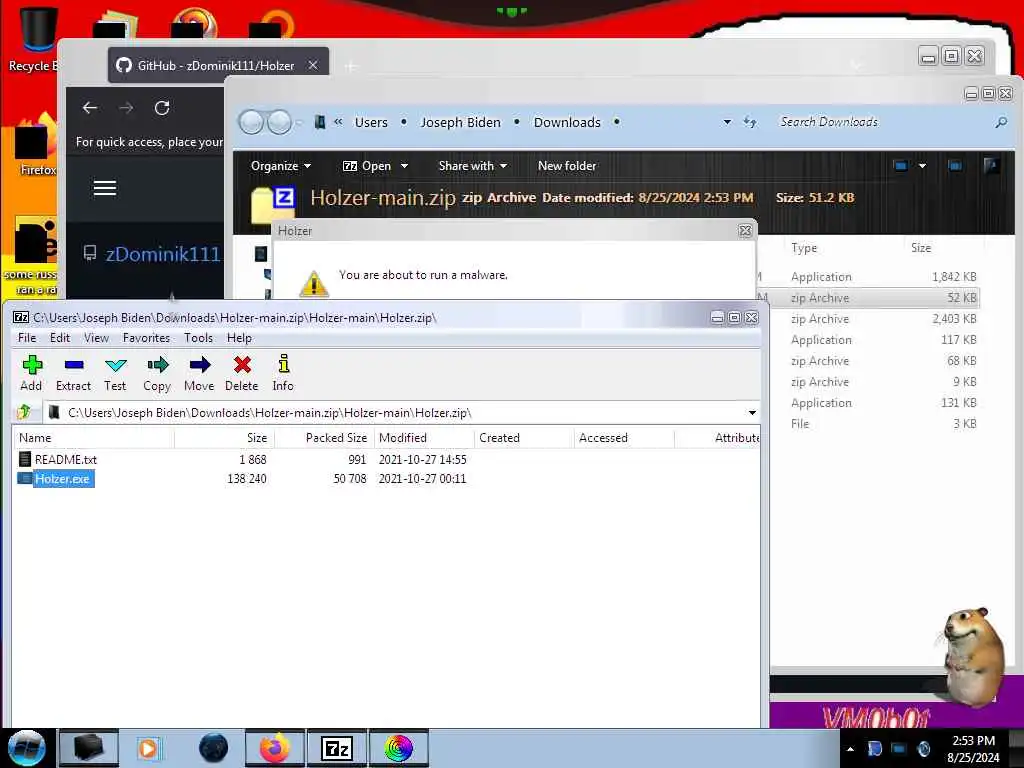Open the View menu in 7-Zip
Viewport: 1024px width, 768px height.
96,338
